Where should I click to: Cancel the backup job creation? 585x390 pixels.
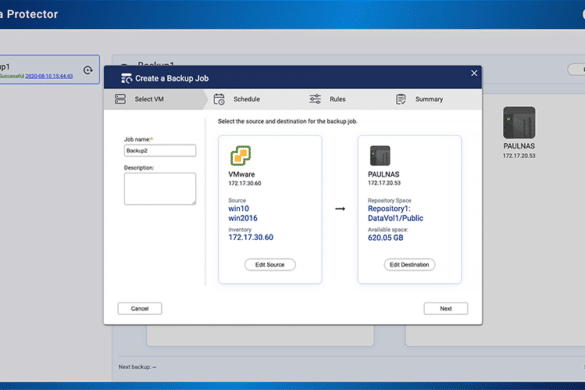(x=140, y=308)
